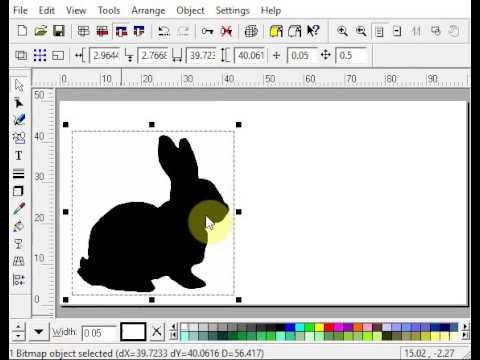Open the Object menu
480x360 pixels.
coord(190,11)
